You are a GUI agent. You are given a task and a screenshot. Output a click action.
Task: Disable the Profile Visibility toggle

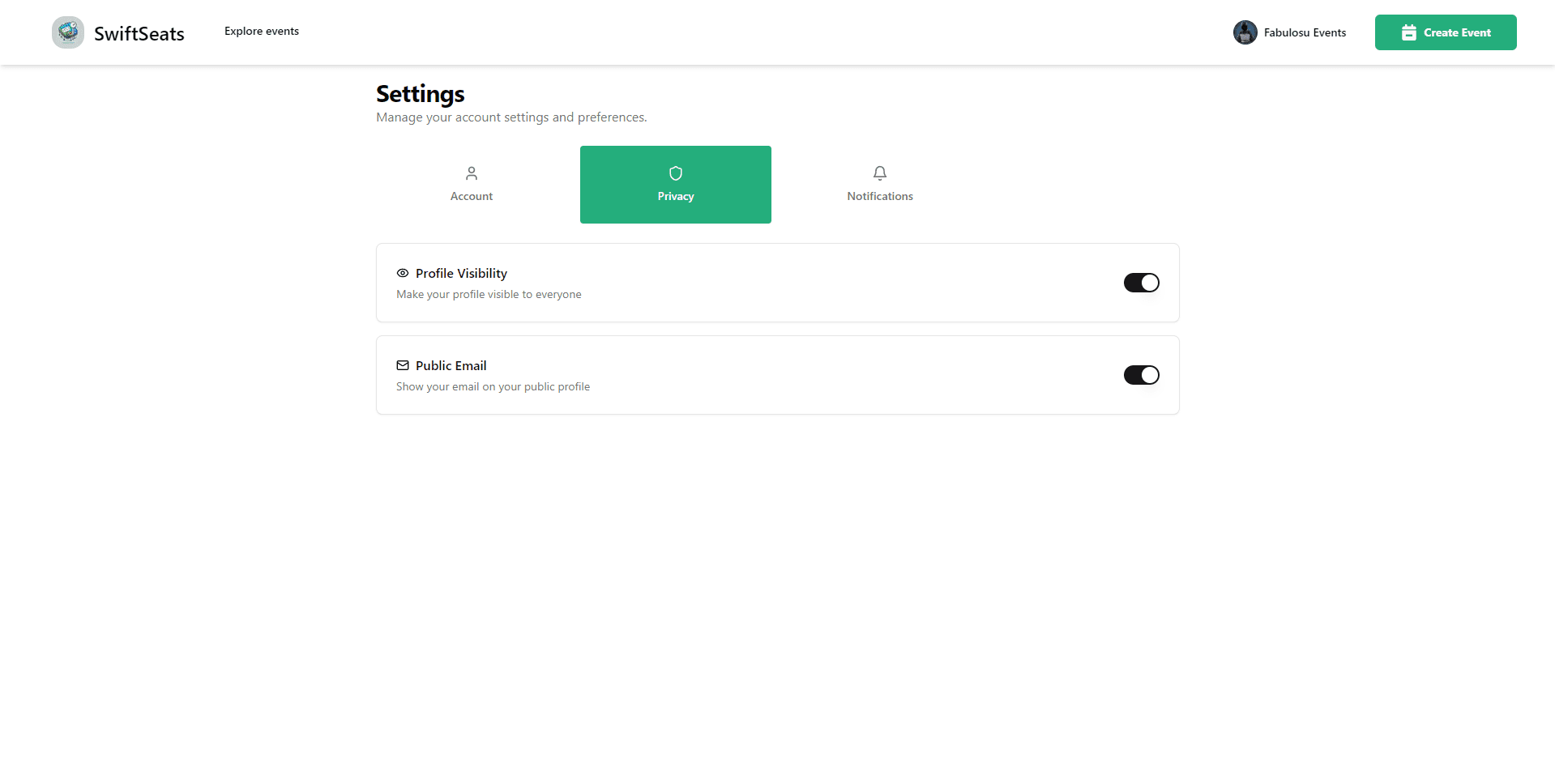pos(1141,283)
